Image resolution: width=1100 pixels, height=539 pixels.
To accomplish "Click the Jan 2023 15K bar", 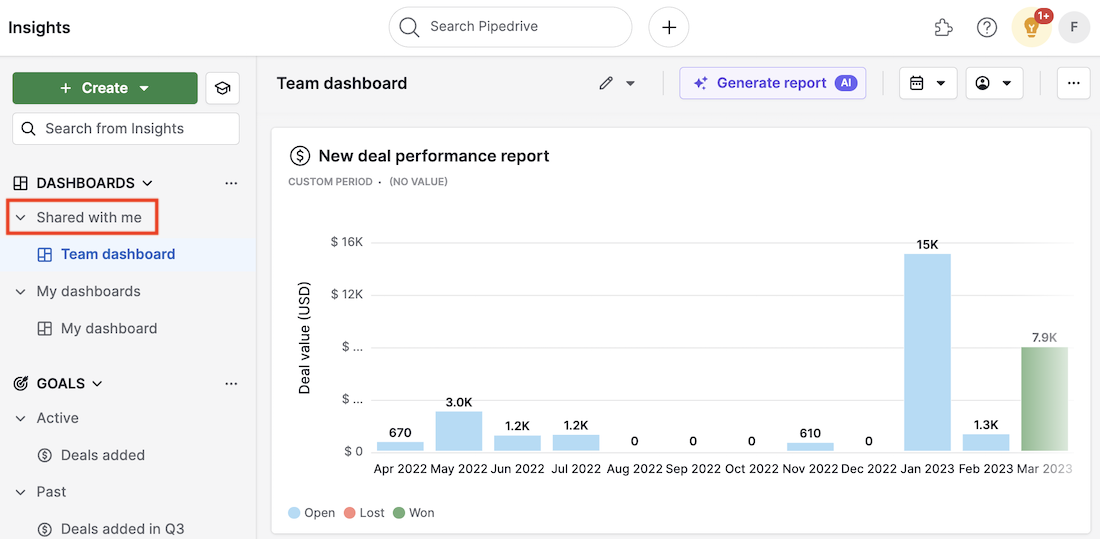I will pos(927,352).
